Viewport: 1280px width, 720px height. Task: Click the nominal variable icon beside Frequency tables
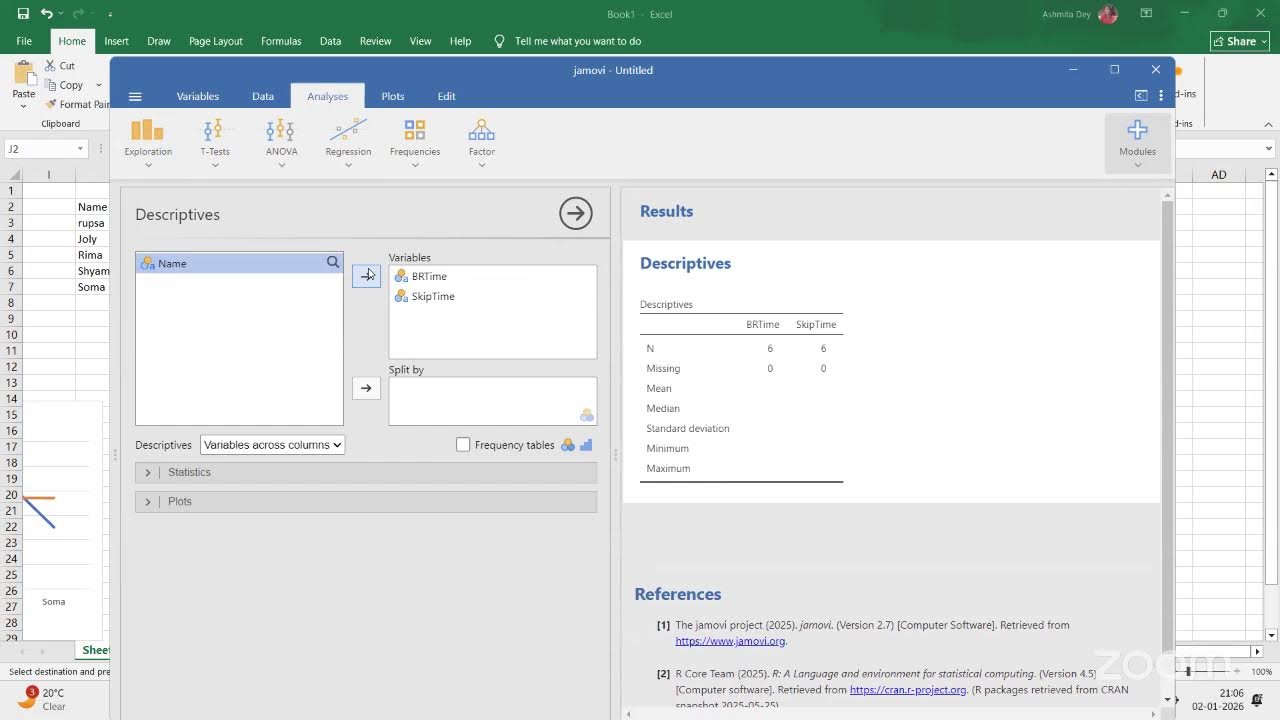click(x=568, y=445)
